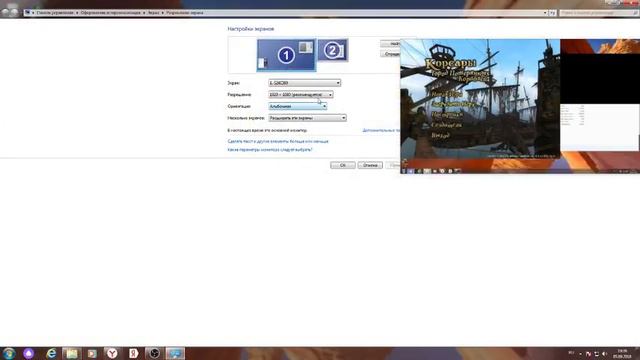Click Новая Игра in the Корсары game menu
The height and width of the screenshot is (360, 640).
tap(447, 94)
